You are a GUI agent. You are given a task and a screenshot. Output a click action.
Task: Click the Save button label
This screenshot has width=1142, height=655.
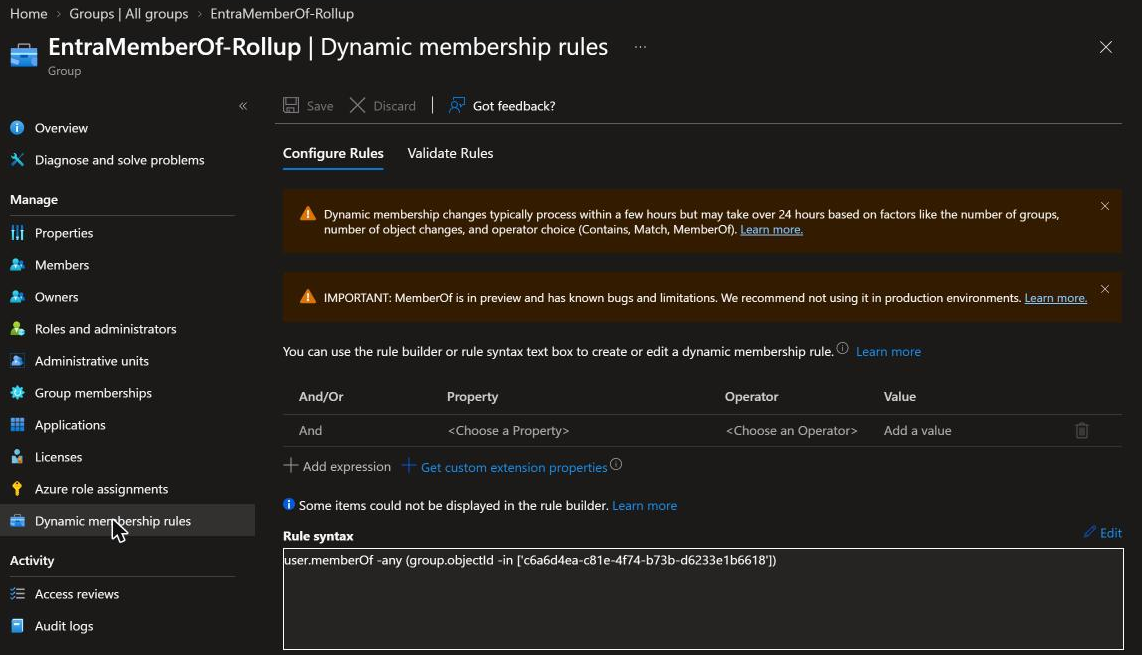point(320,106)
